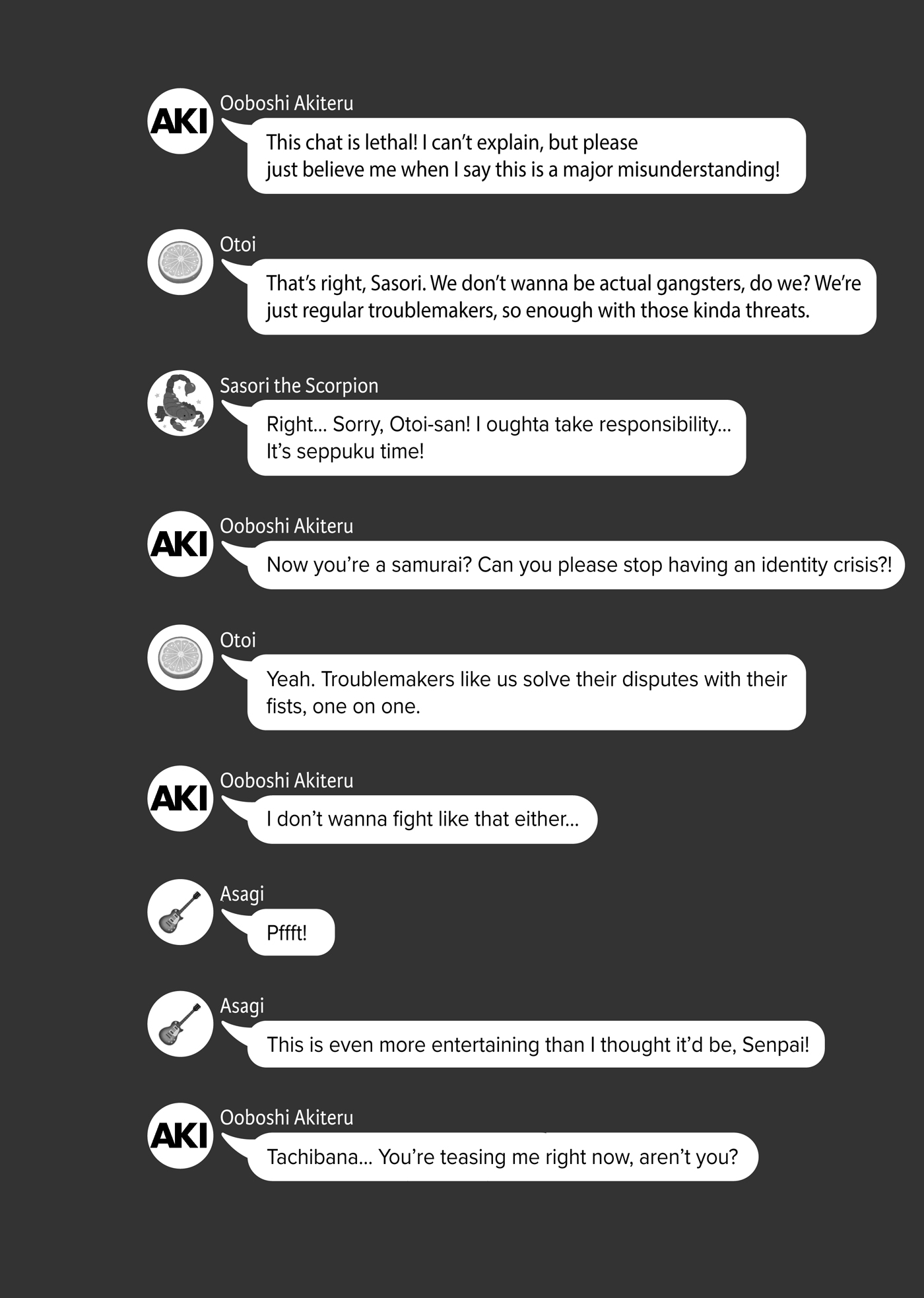Select the 'even more entertaining' message bubble
This screenshot has height=1298, width=924.
tap(536, 1045)
